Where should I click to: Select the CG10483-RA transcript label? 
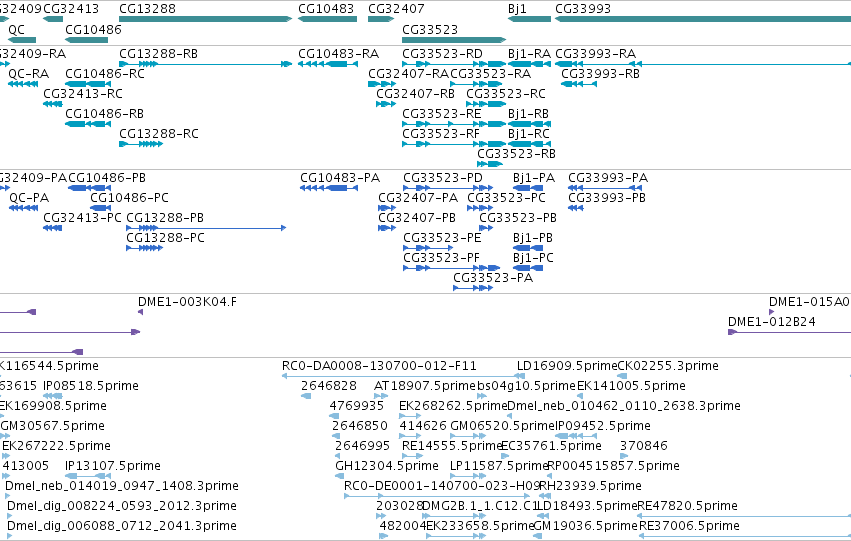coord(339,54)
